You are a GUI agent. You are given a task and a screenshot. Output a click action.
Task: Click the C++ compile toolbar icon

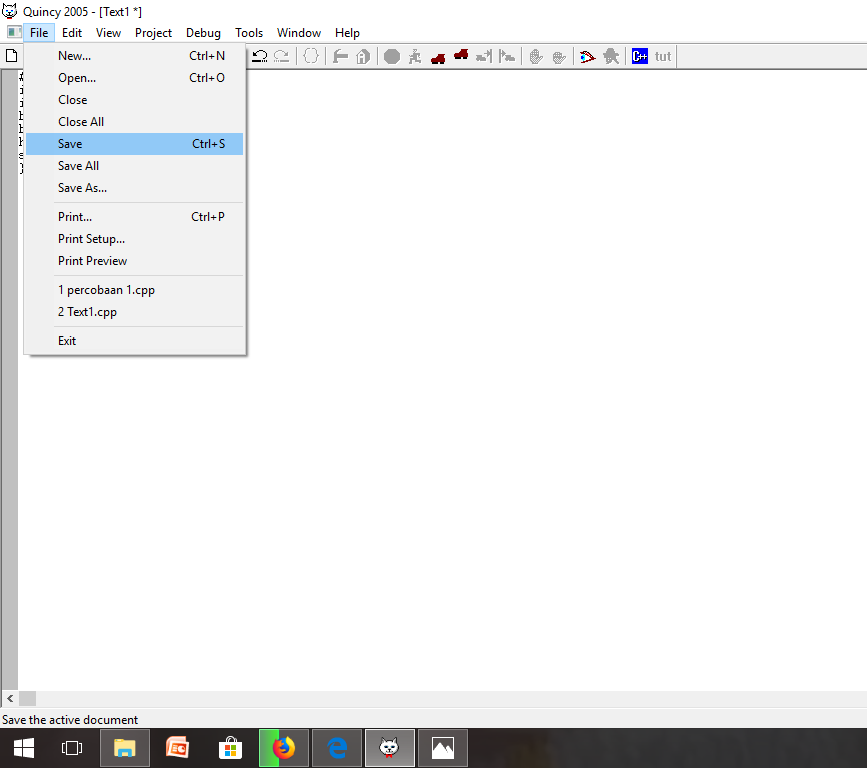point(639,56)
